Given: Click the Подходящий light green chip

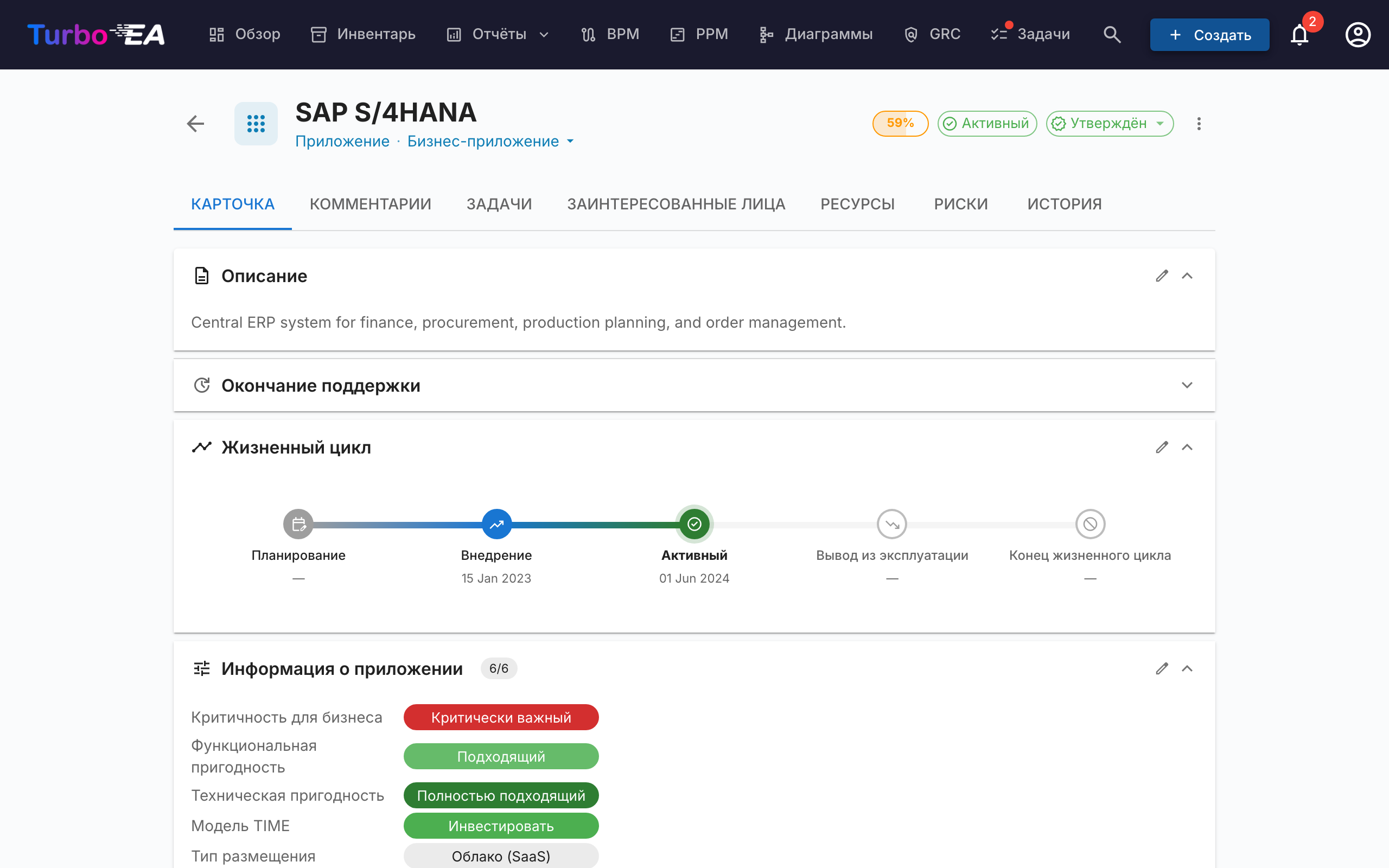Looking at the screenshot, I should click(501, 757).
